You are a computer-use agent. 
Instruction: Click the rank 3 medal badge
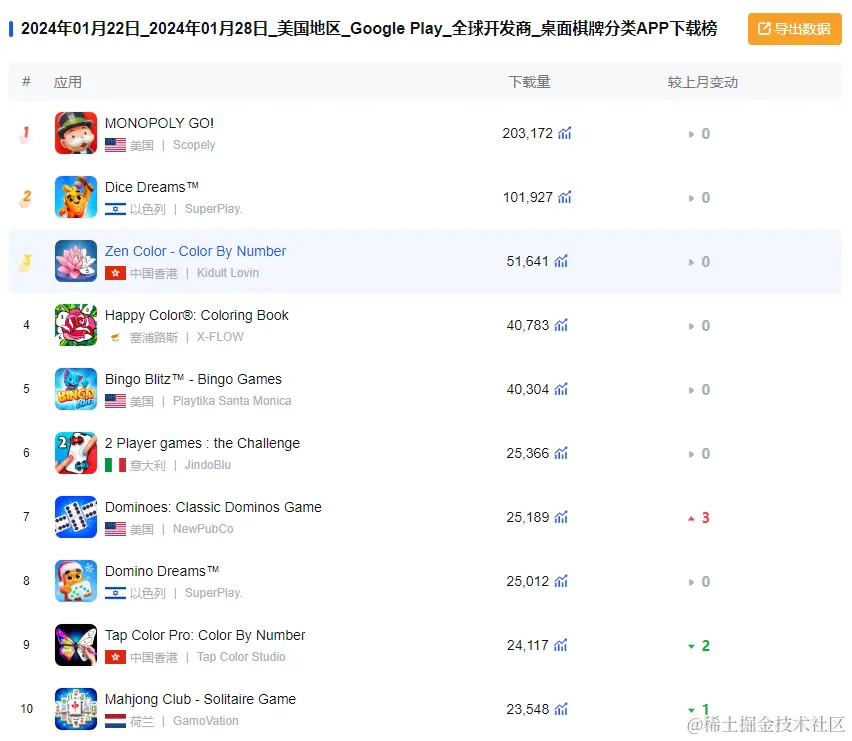click(x=26, y=262)
